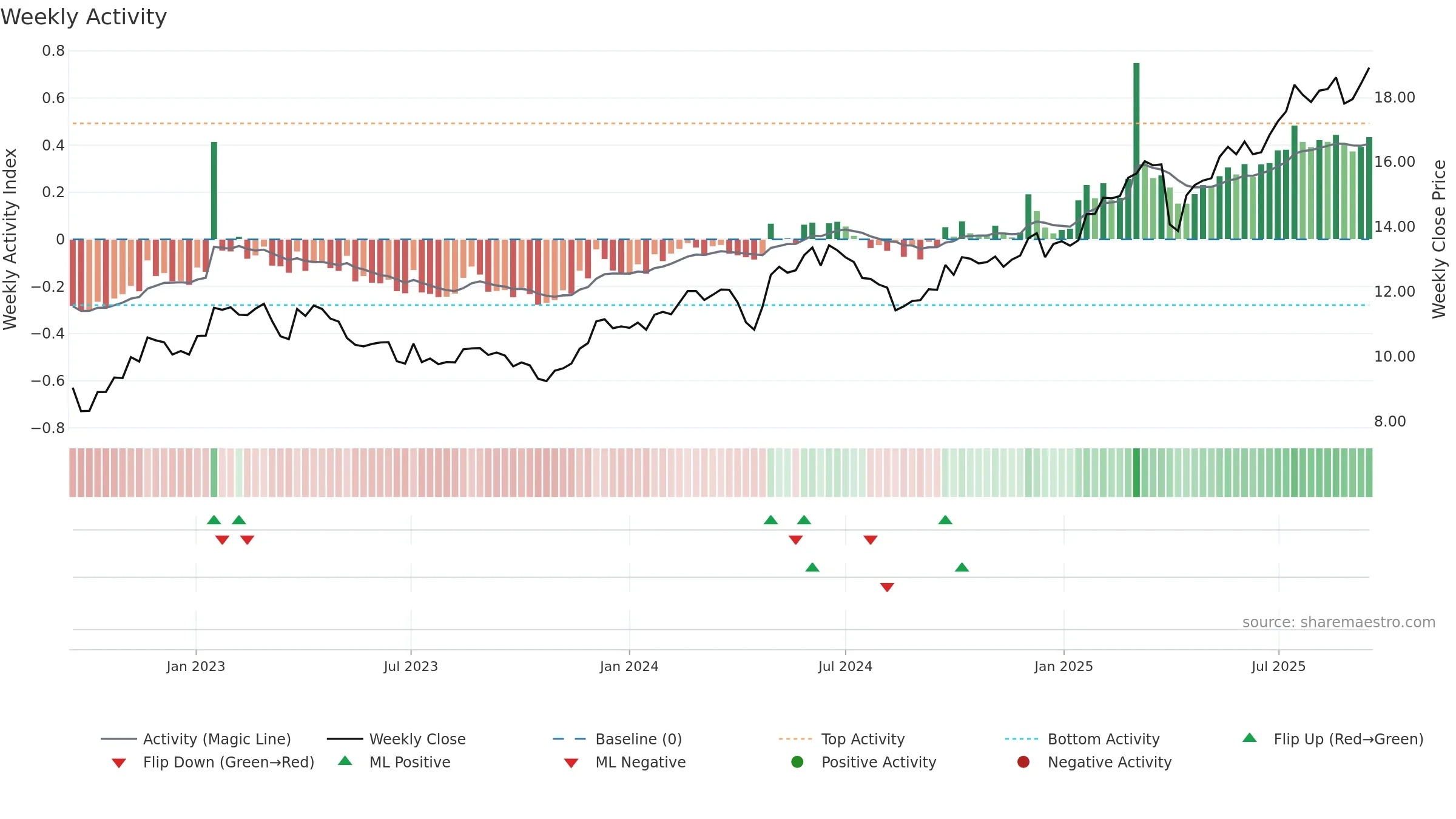Click the Jan 2025 x-axis label
The width and height of the screenshot is (1456, 819).
click(x=1063, y=666)
